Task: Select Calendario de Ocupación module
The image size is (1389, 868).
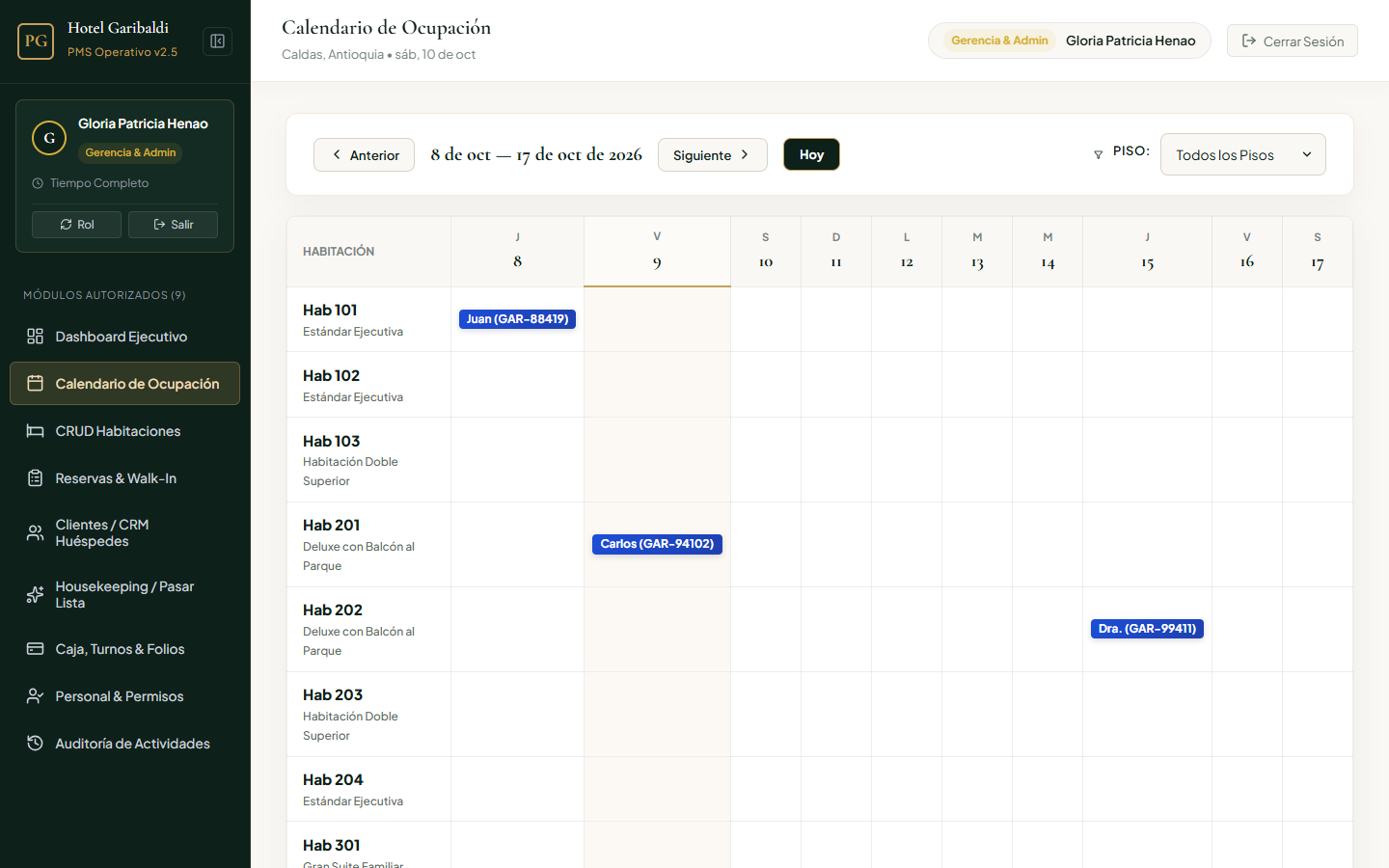Action: coord(124,384)
